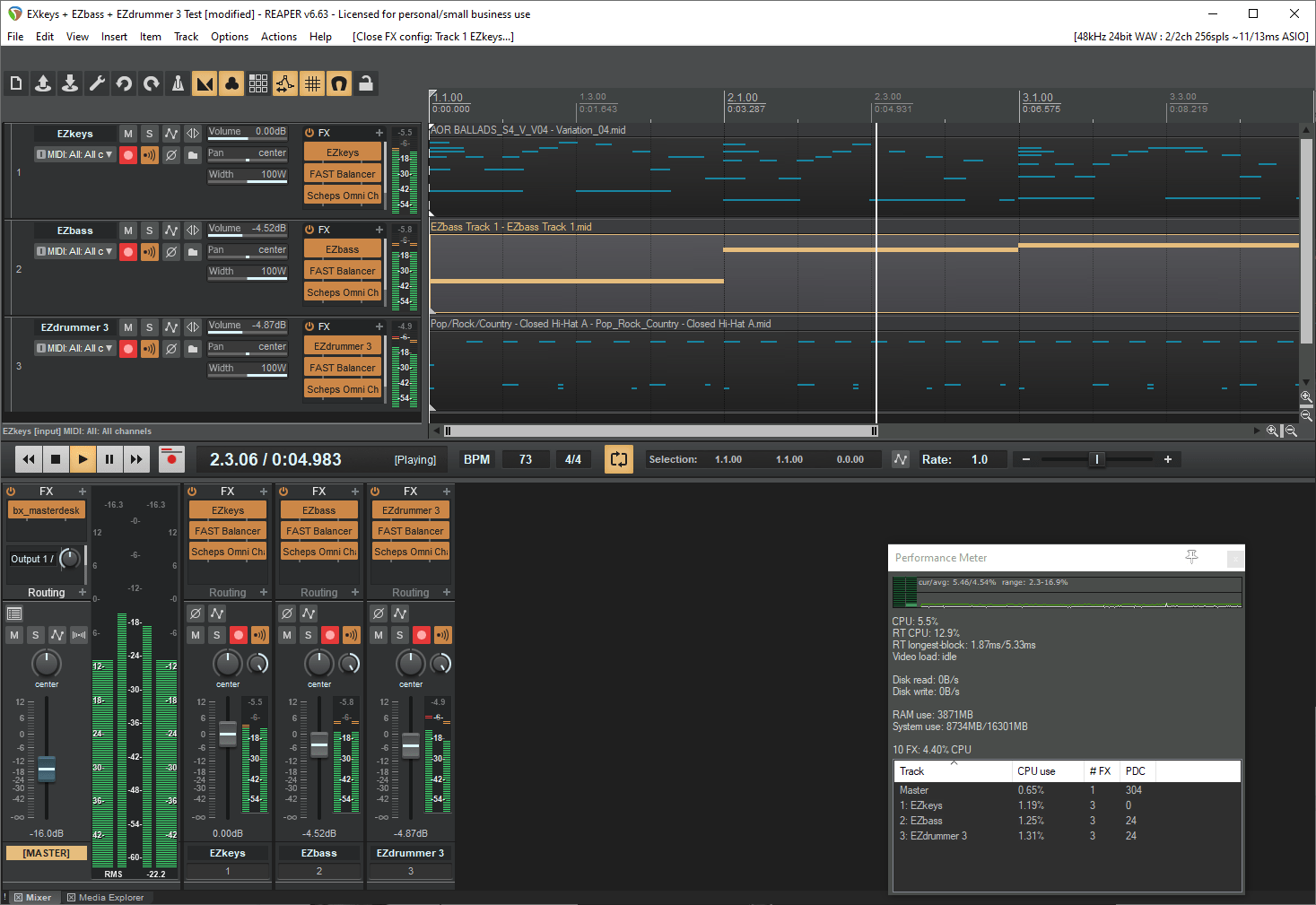The height and width of the screenshot is (905, 1316).
Task: Bypass FX power button on EZdrummer 3 track
Action: coord(309,326)
